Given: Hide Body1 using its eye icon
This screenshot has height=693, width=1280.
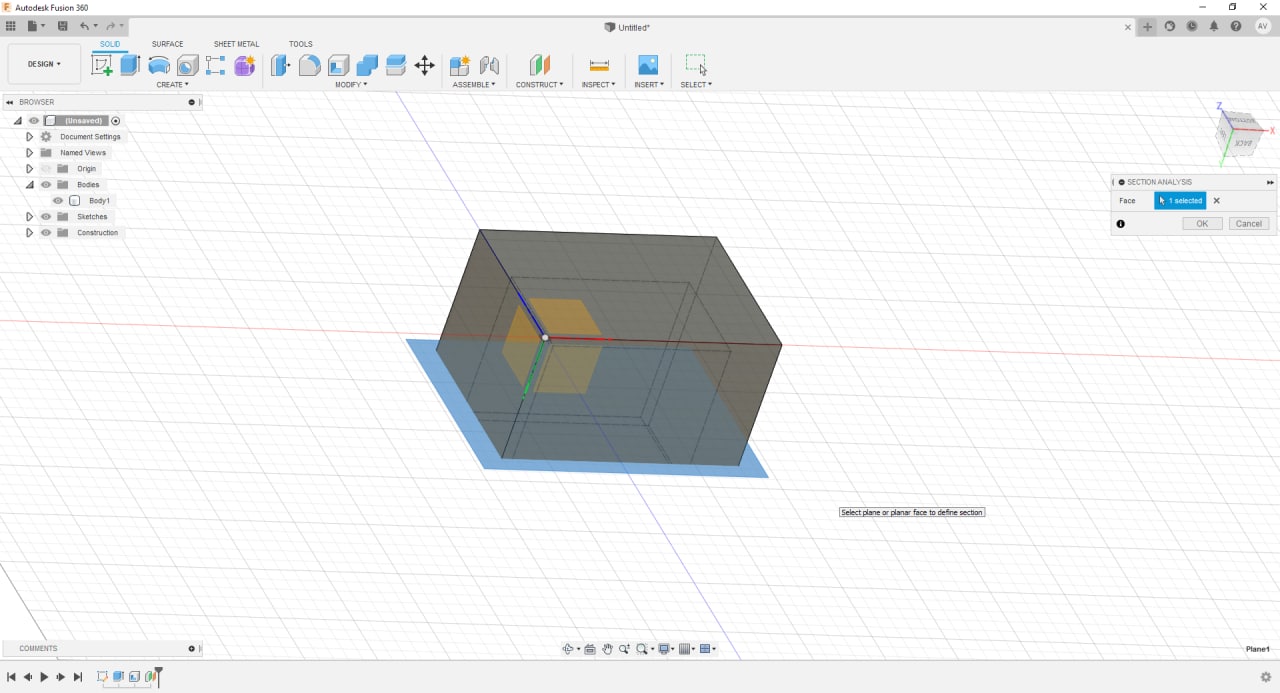Looking at the screenshot, I should click(x=58, y=201).
